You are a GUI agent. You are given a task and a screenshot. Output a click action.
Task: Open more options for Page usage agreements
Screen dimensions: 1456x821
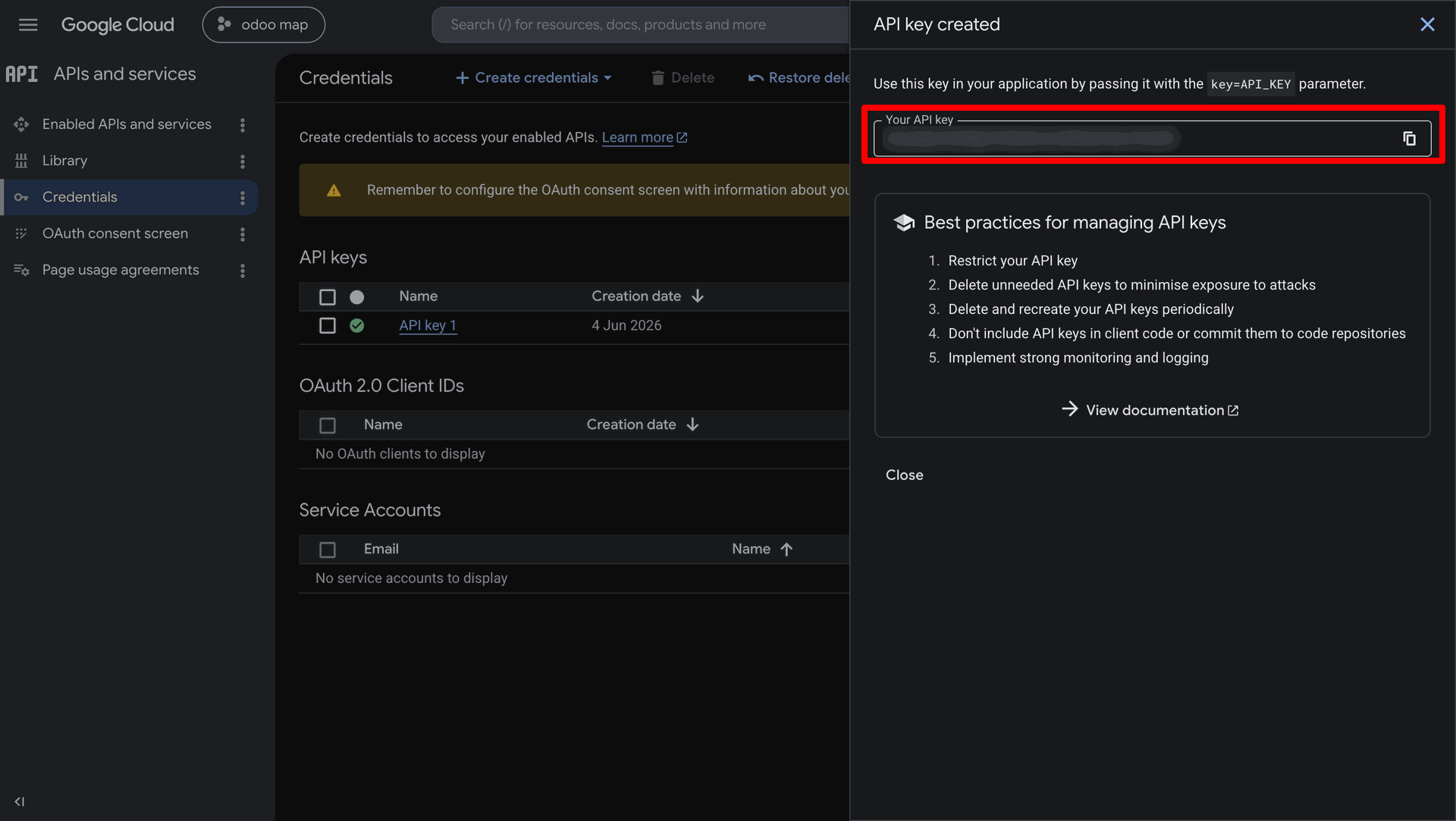click(x=243, y=271)
